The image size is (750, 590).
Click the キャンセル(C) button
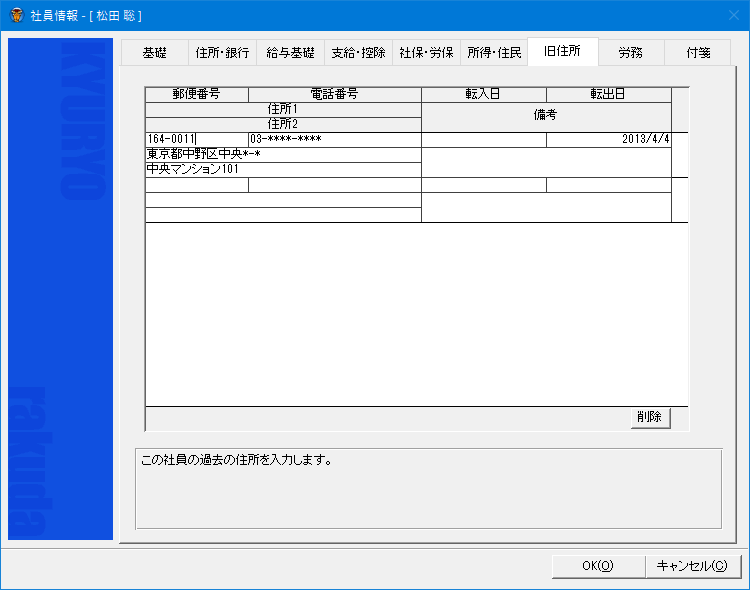[692, 566]
